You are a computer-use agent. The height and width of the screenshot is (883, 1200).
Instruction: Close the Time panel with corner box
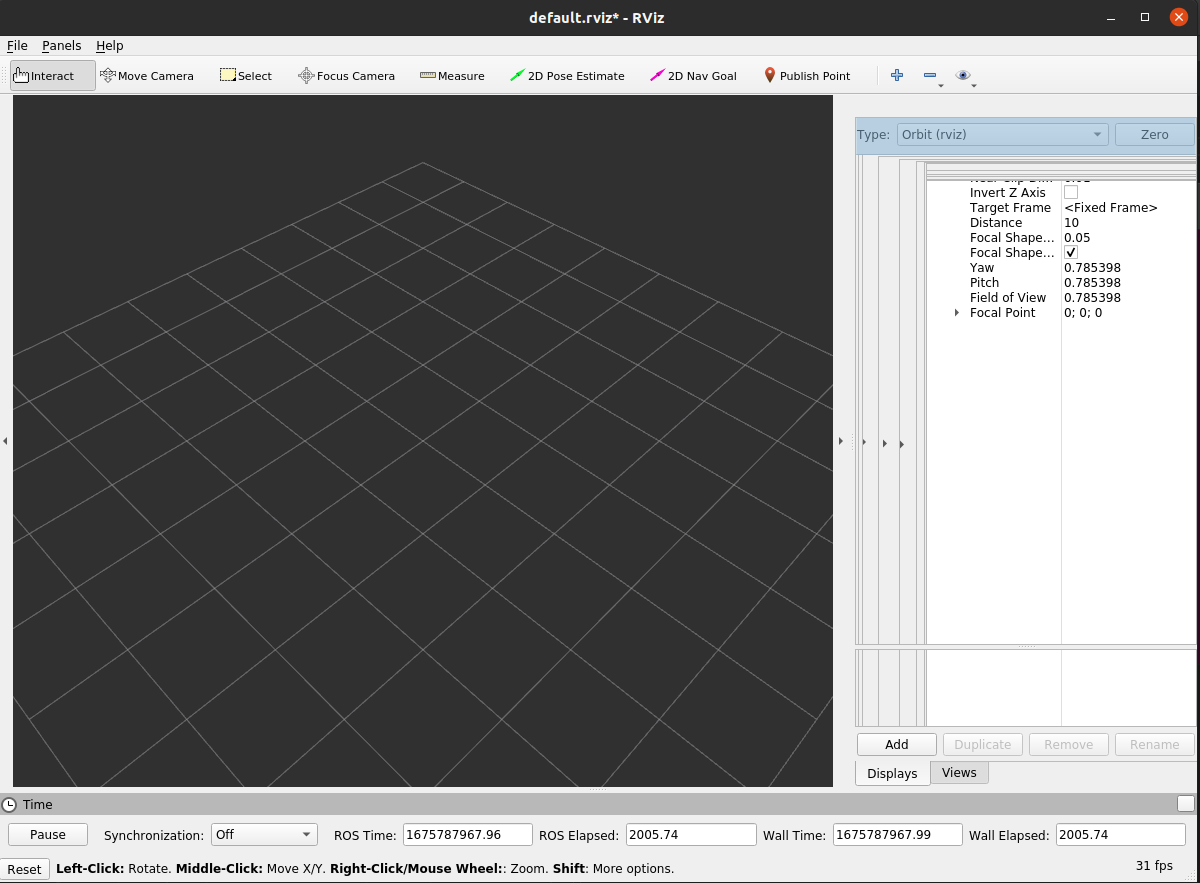tap(1186, 804)
